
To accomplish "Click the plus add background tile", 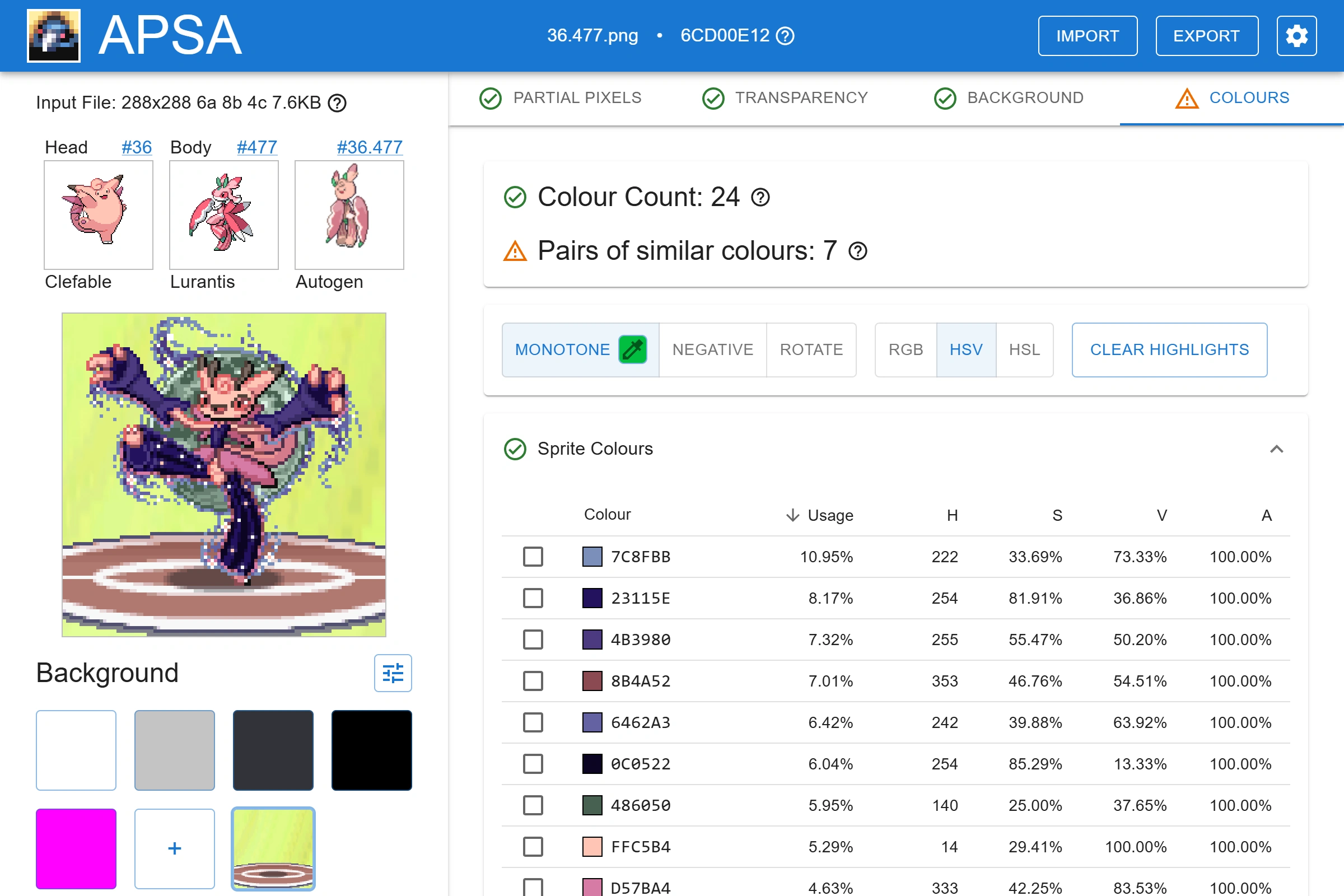I will tap(174, 848).
